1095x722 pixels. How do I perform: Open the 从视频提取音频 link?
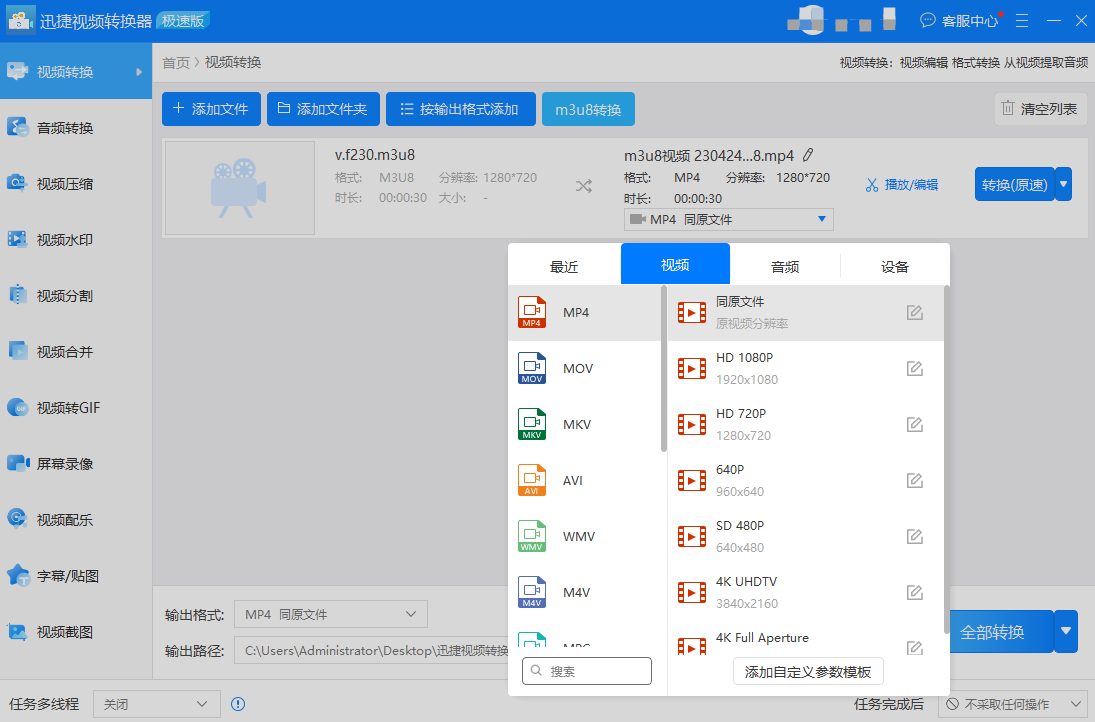click(1045, 61)
